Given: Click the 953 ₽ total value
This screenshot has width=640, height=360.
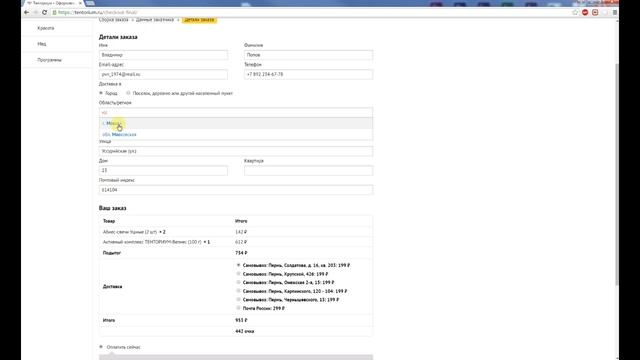Looking at the screenshot, I should click(241, 320).
